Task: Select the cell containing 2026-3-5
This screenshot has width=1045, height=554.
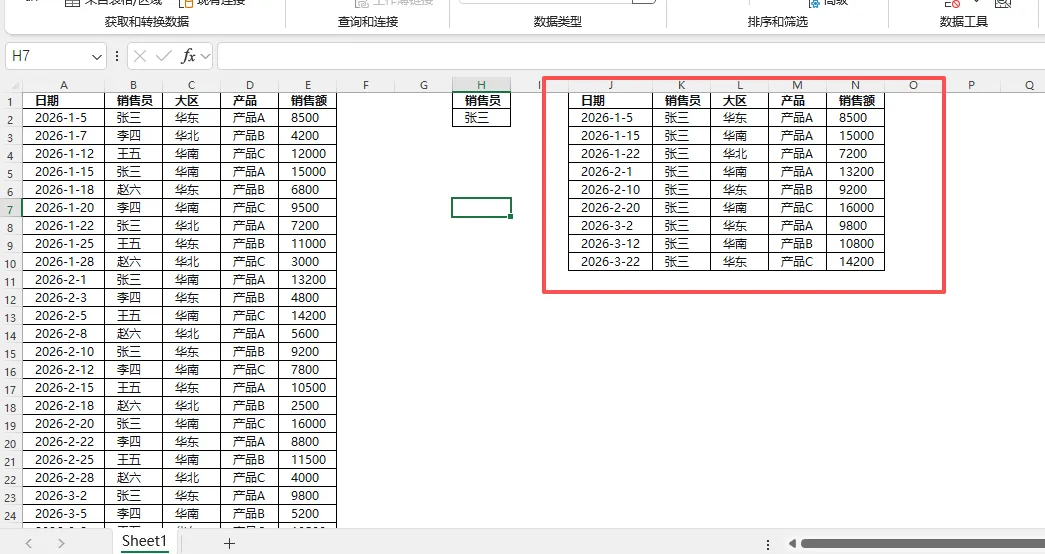Action: point(63,513)
